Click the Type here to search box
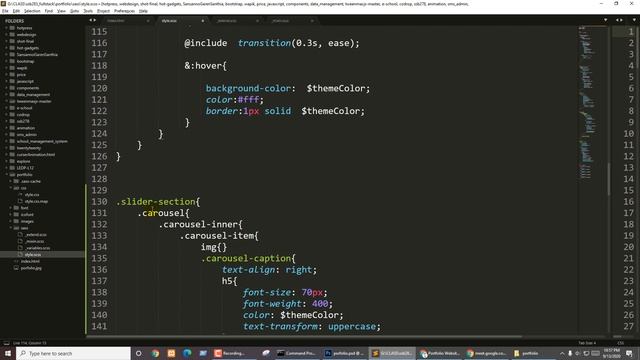Image resolution: width=640 pixels, height=360 pixels. click(74, 353)
